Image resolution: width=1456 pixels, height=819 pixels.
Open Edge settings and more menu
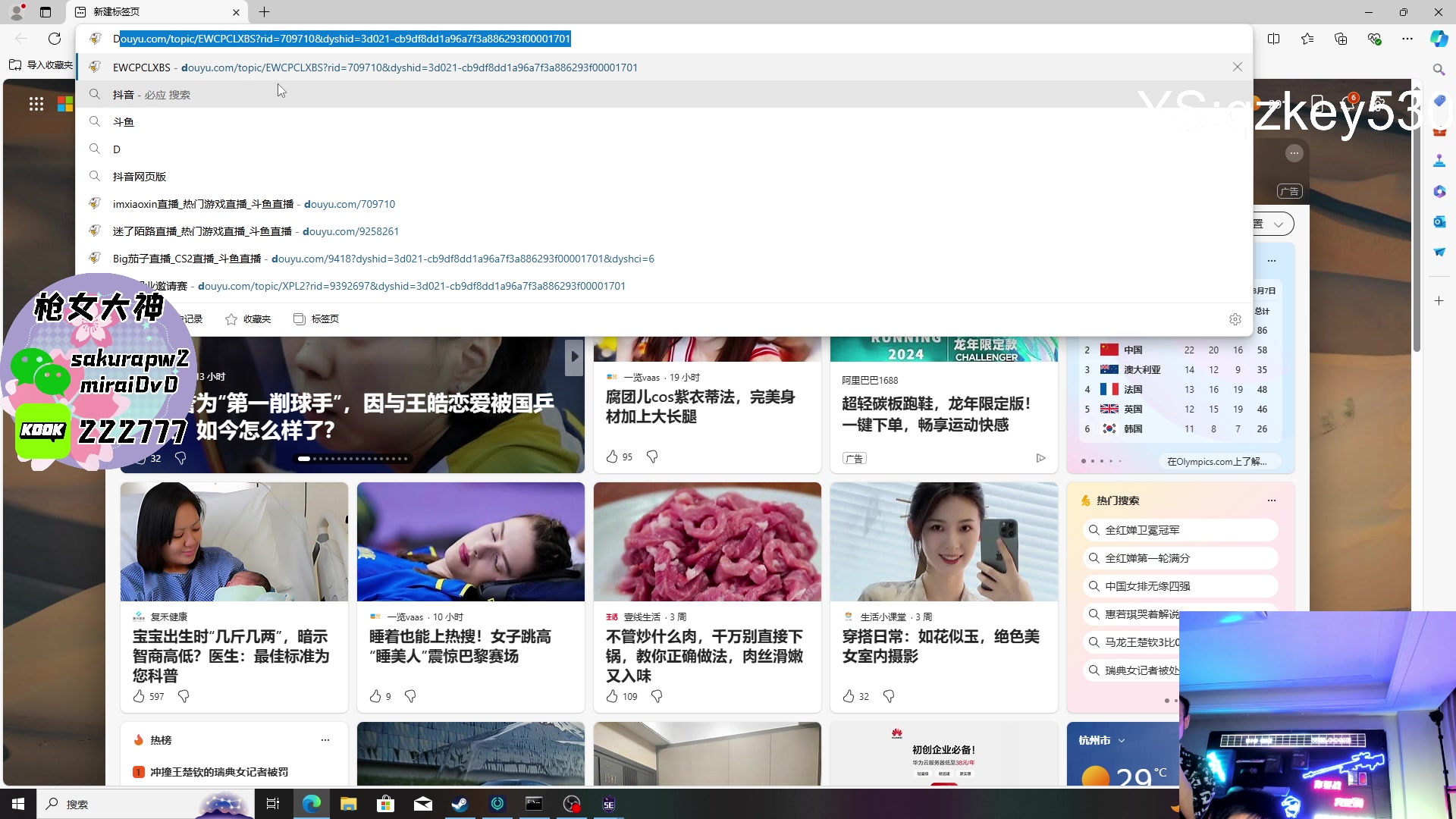tap(1407, 39)
